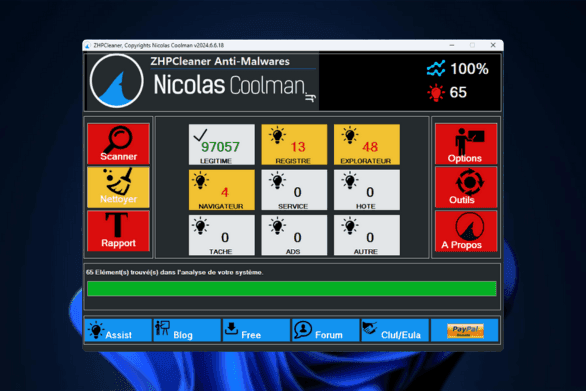Open the NAVIGATEUR results tile
This screenshot has width=586, height=391.
(x=222, y=190)
